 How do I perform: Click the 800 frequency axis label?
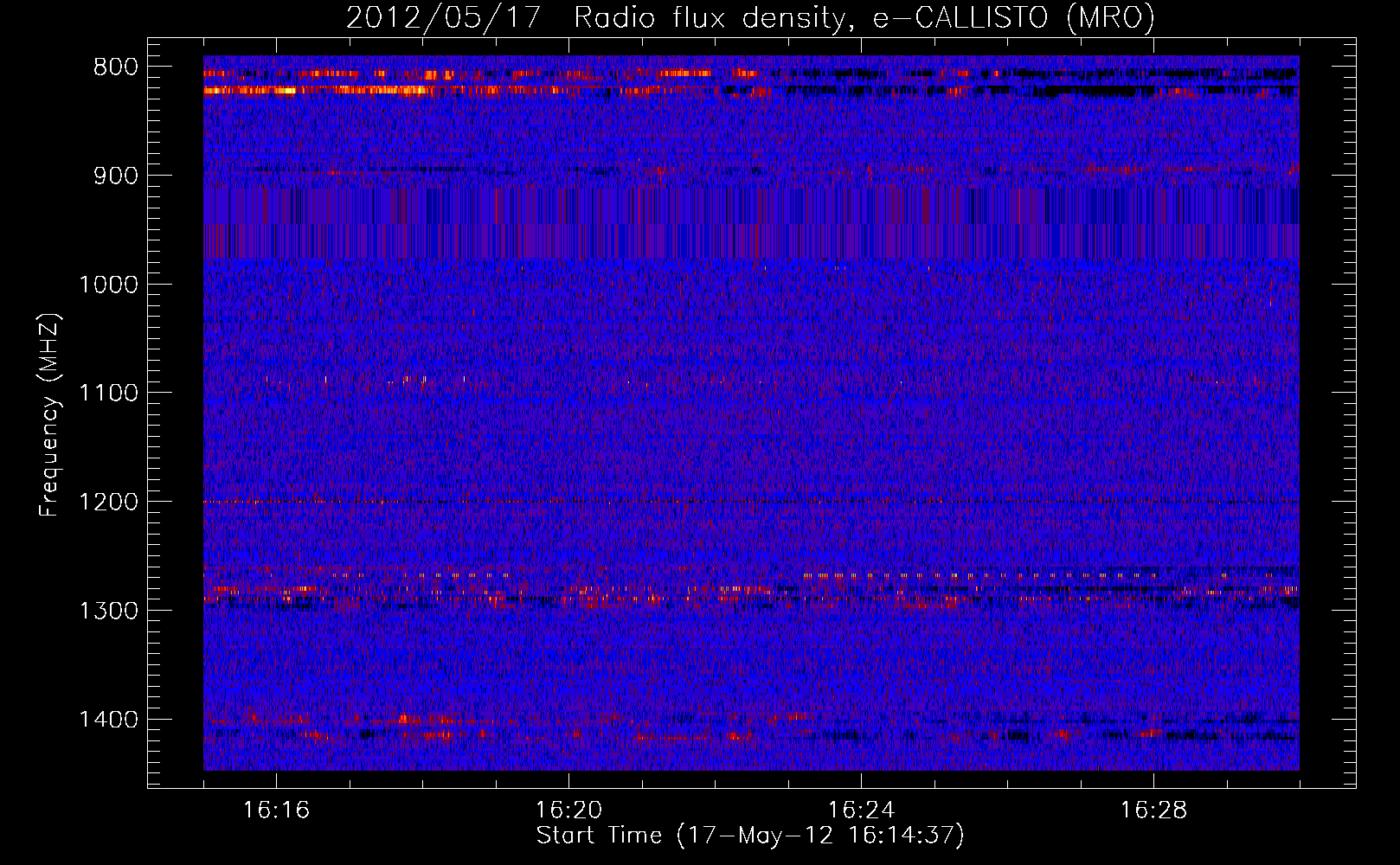[x=115, y=67]
